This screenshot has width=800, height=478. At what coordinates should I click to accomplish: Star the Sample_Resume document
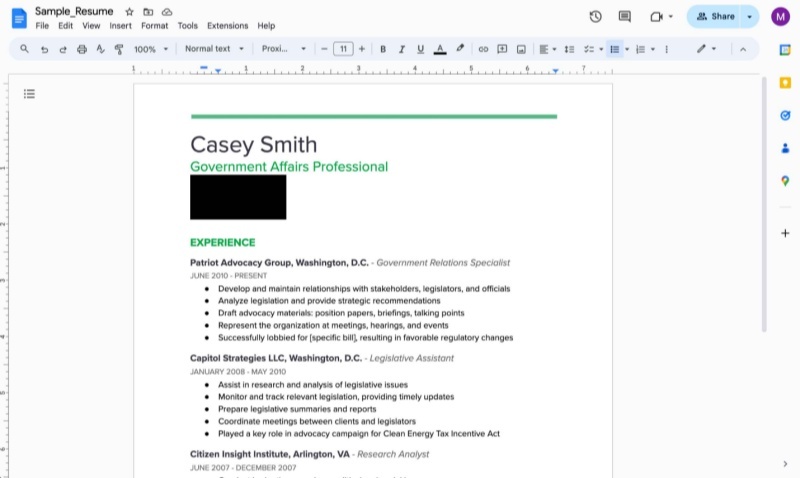[x=129, y=11]
